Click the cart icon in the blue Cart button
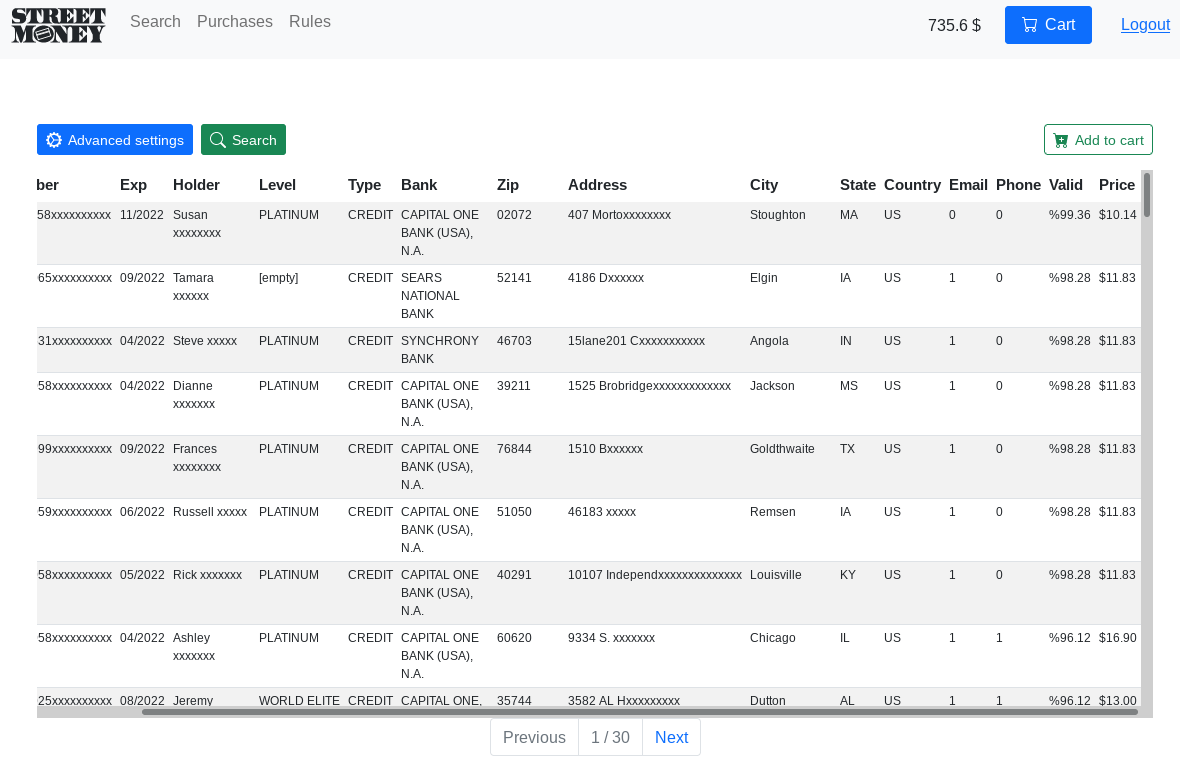Image resolution: width=1180 pixels, height=775 pixels. pyautogui.click(x=1029, y=24)
